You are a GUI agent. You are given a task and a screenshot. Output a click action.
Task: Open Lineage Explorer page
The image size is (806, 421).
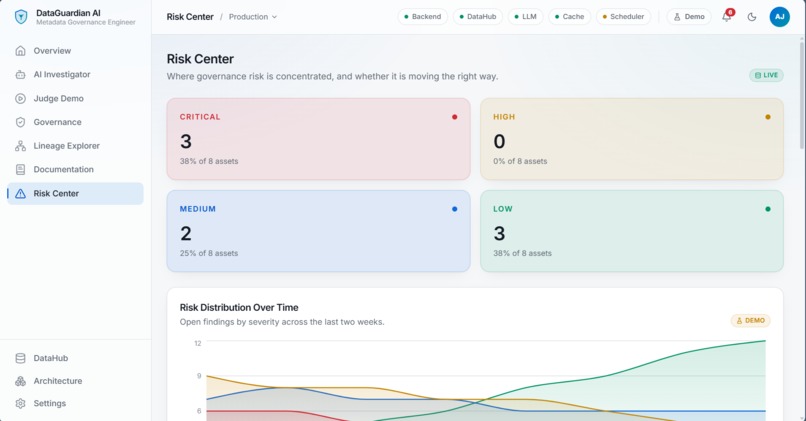pyautogui.click(x=75, y=146)
